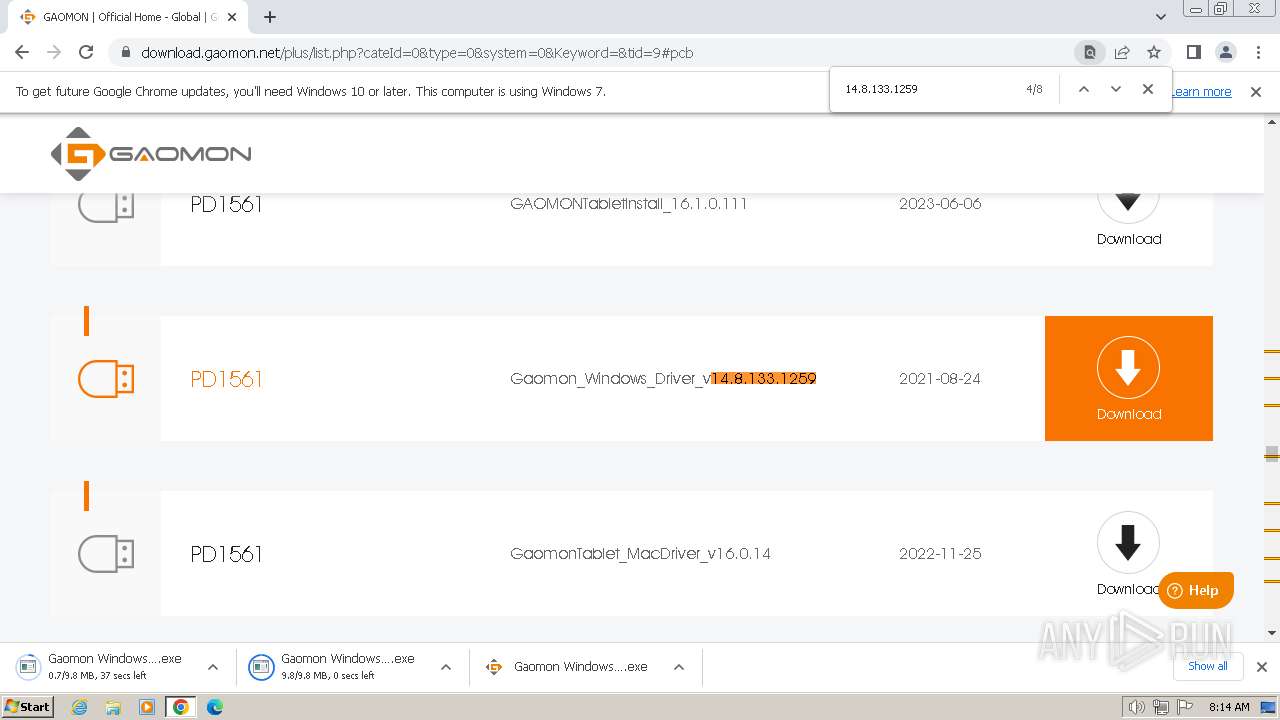Click the orange PD1561 model label
This screenshot has height=720, width=1280.
pos(226,379)
